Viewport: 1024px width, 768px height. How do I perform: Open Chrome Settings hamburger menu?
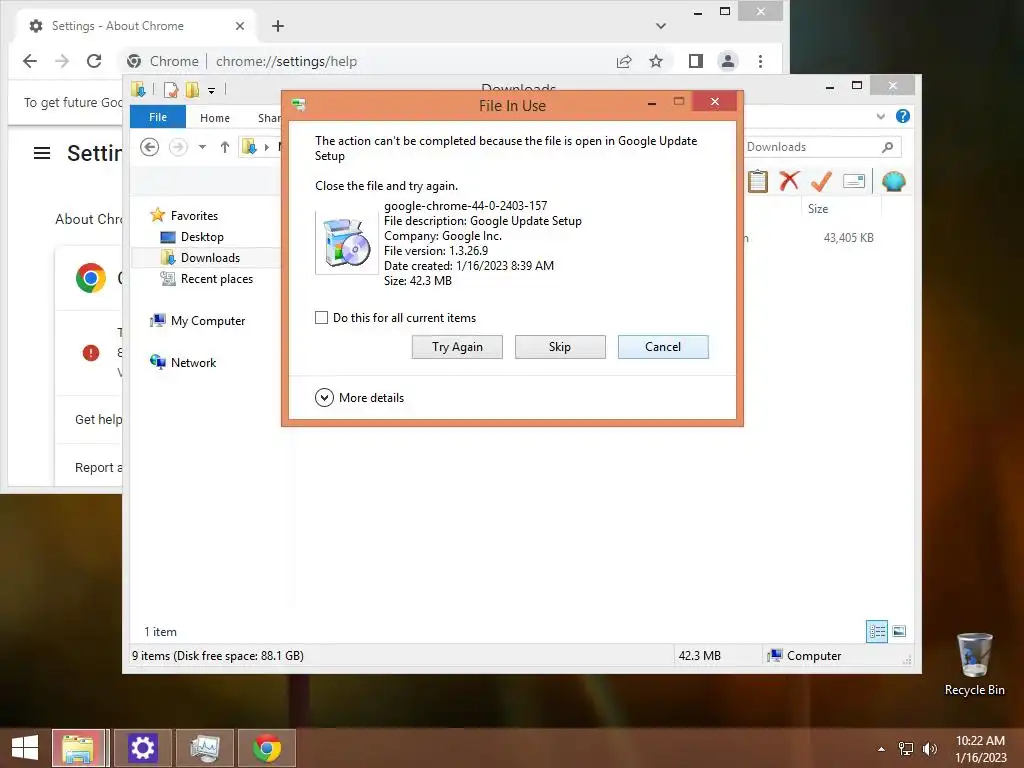click(42, 153)
